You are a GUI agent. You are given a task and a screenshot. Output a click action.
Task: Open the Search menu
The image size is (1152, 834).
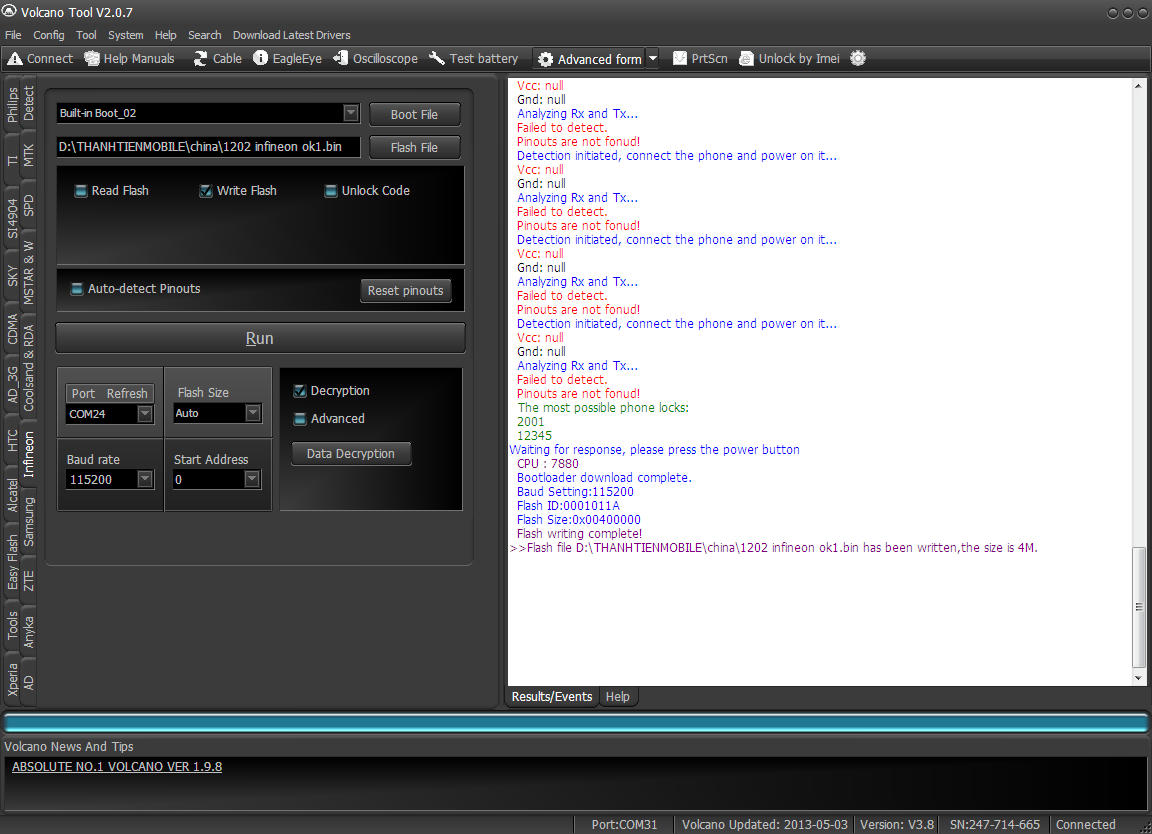click(x=204, y=35)
